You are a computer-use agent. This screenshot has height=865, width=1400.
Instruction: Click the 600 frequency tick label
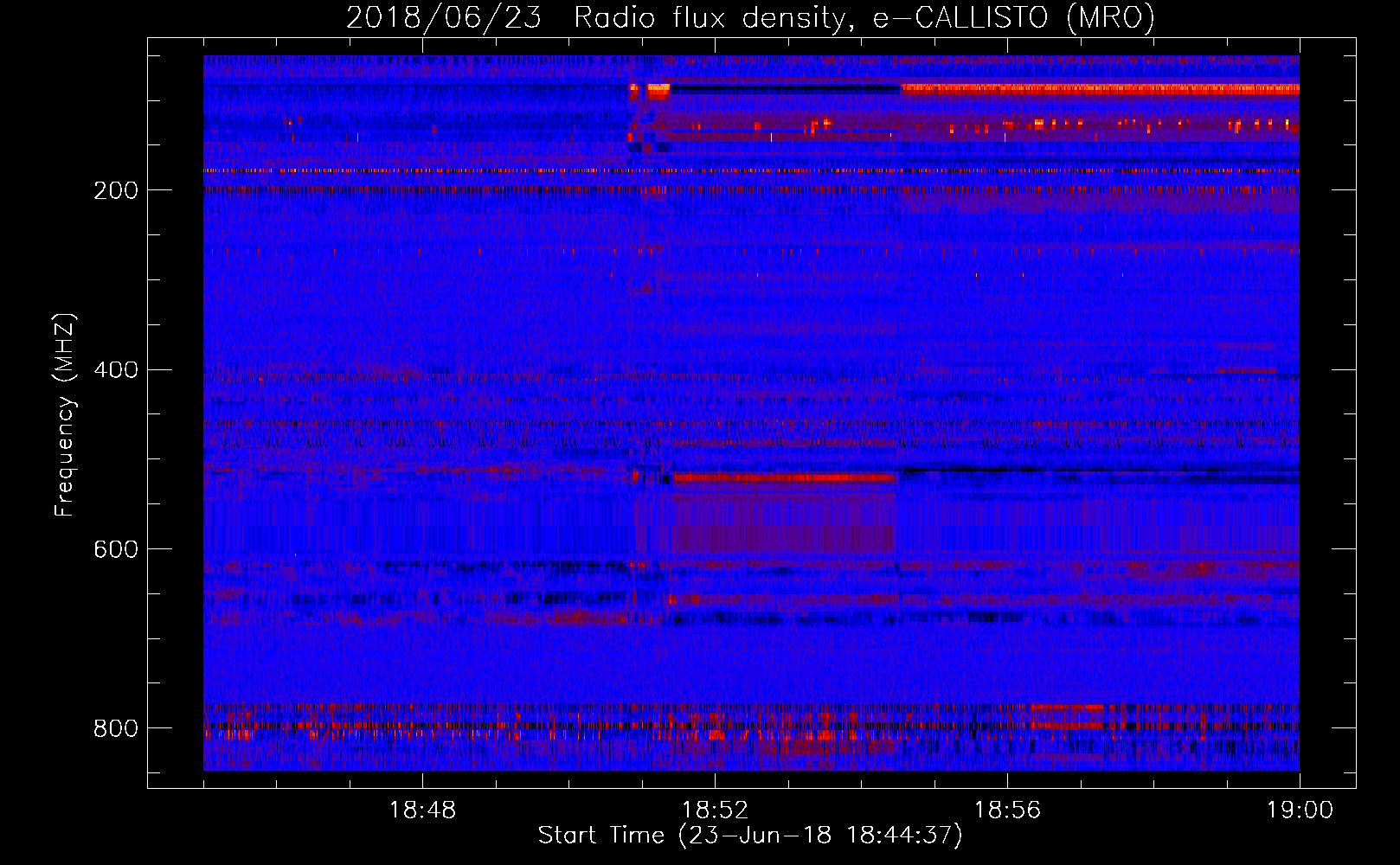coord(115,549)
